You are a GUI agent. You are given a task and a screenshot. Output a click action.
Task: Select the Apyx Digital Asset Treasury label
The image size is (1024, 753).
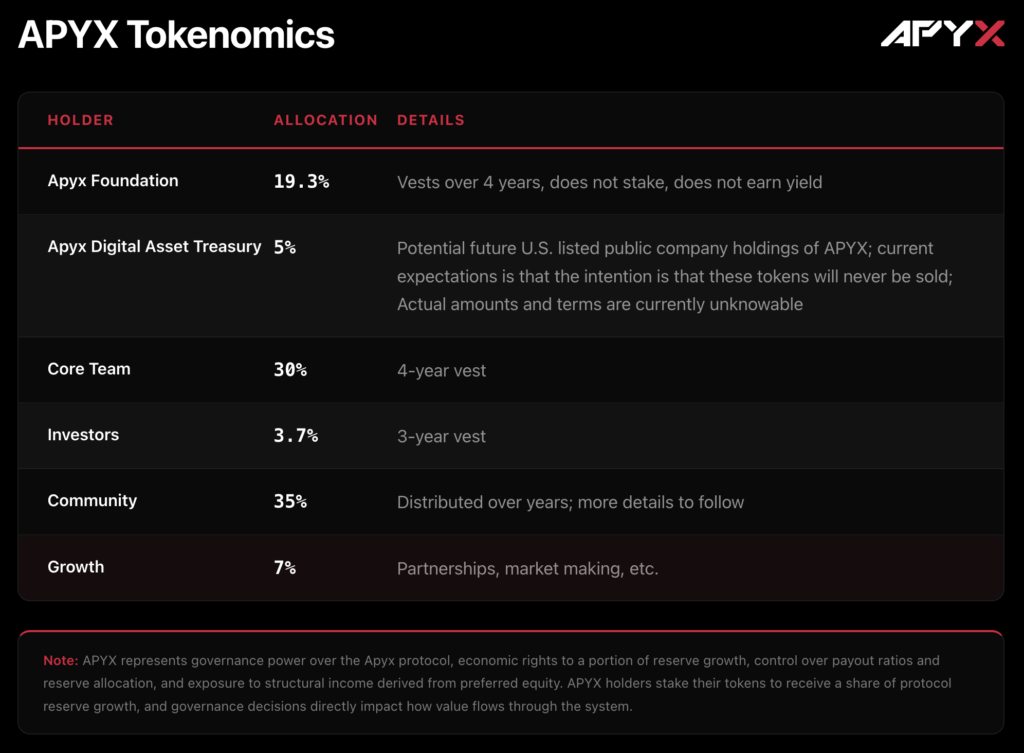click(x=154, y=247)
